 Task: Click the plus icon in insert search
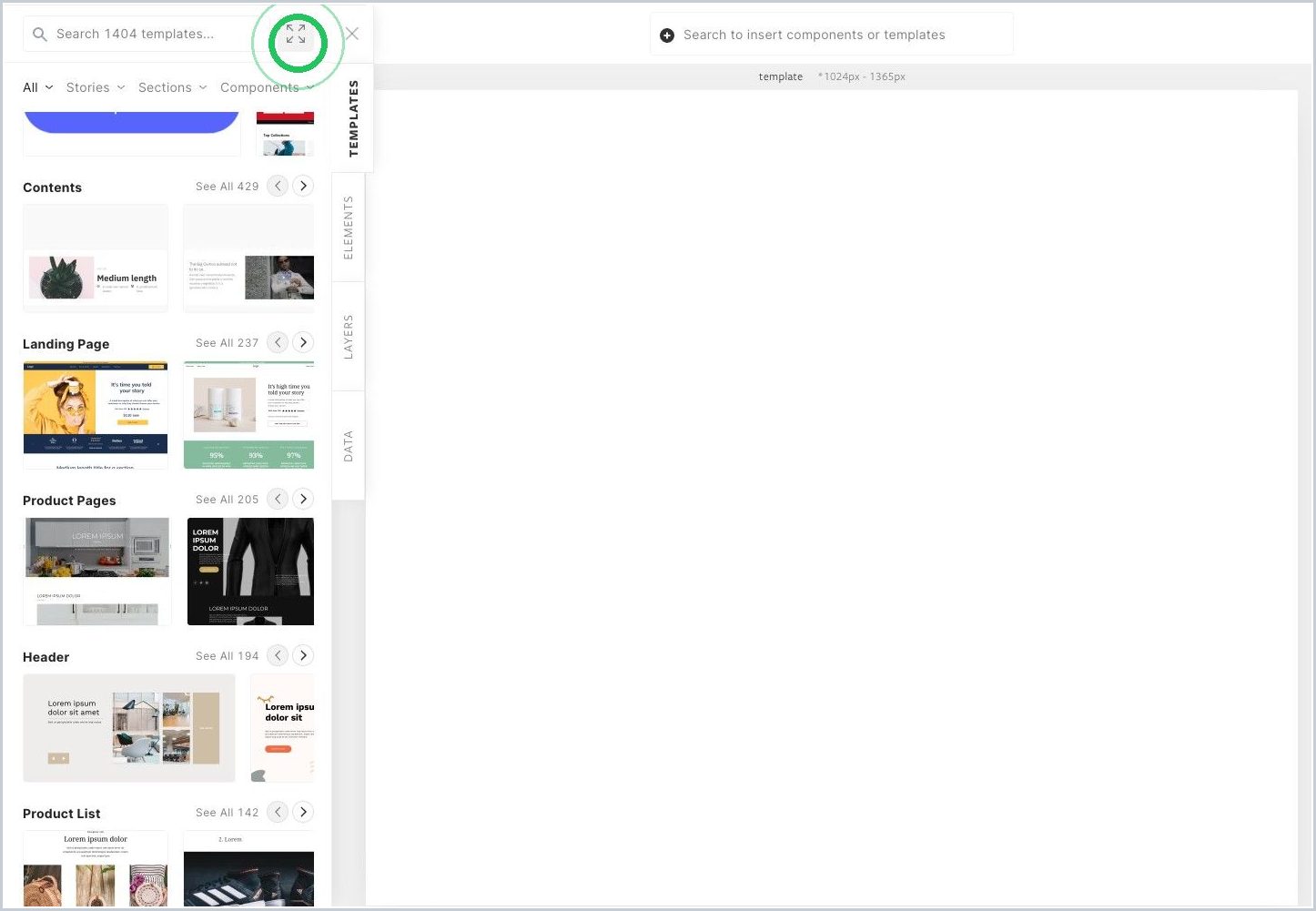tap(667, 35)
